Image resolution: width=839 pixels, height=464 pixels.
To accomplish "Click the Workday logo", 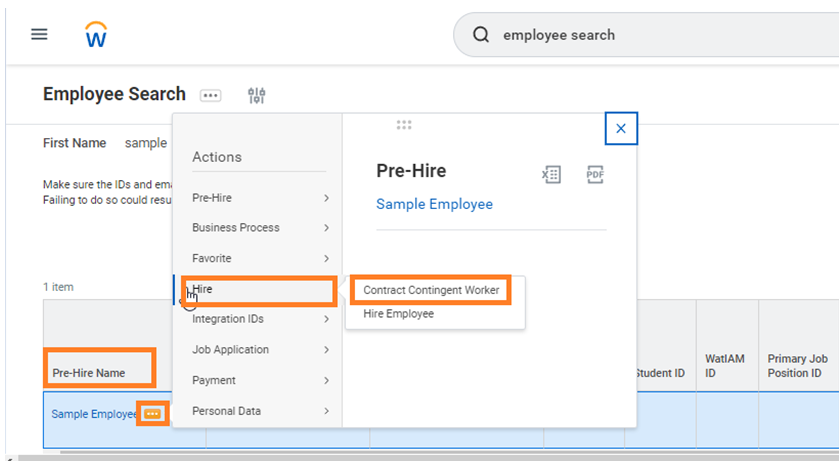I will (x=96, y=35).
